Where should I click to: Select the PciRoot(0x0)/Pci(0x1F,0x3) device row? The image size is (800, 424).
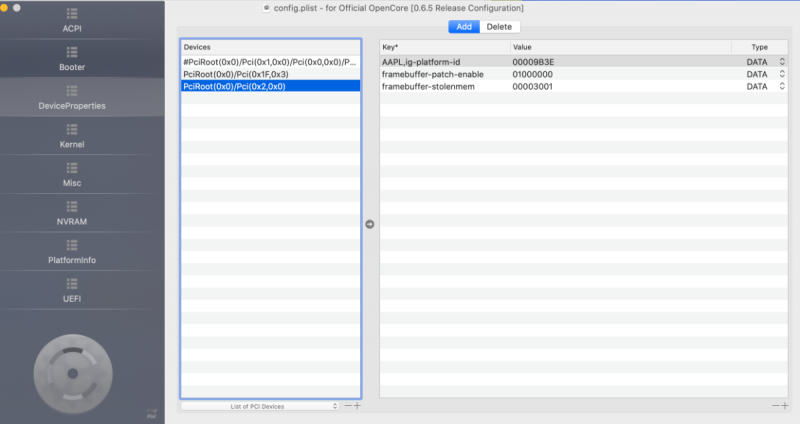pyautogui.click(x=270, y=74)
